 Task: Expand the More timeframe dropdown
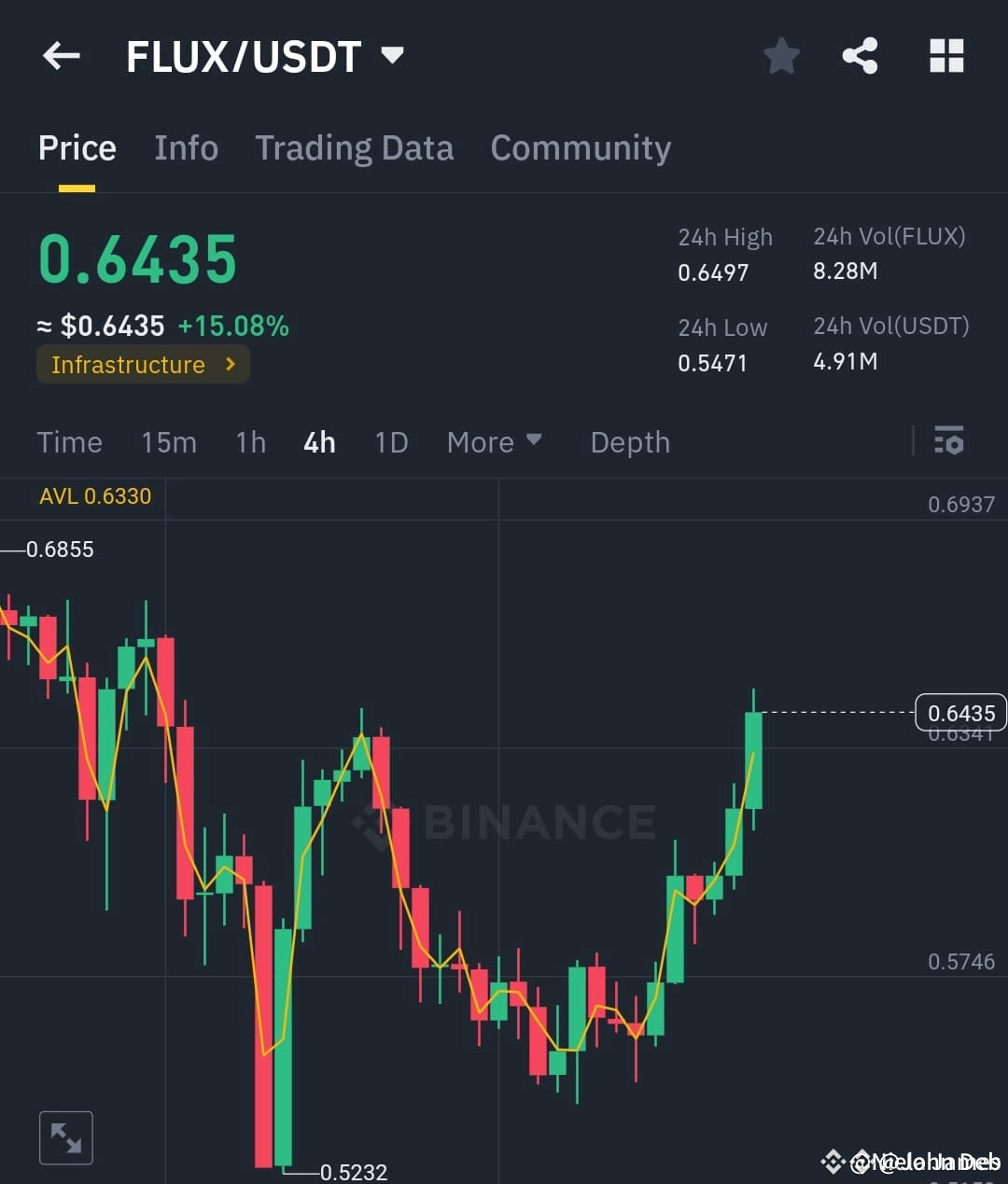(495, 442)
